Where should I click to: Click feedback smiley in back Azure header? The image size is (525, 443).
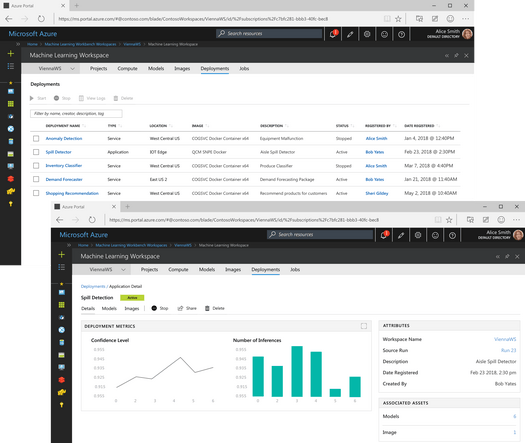pos(384,34)
